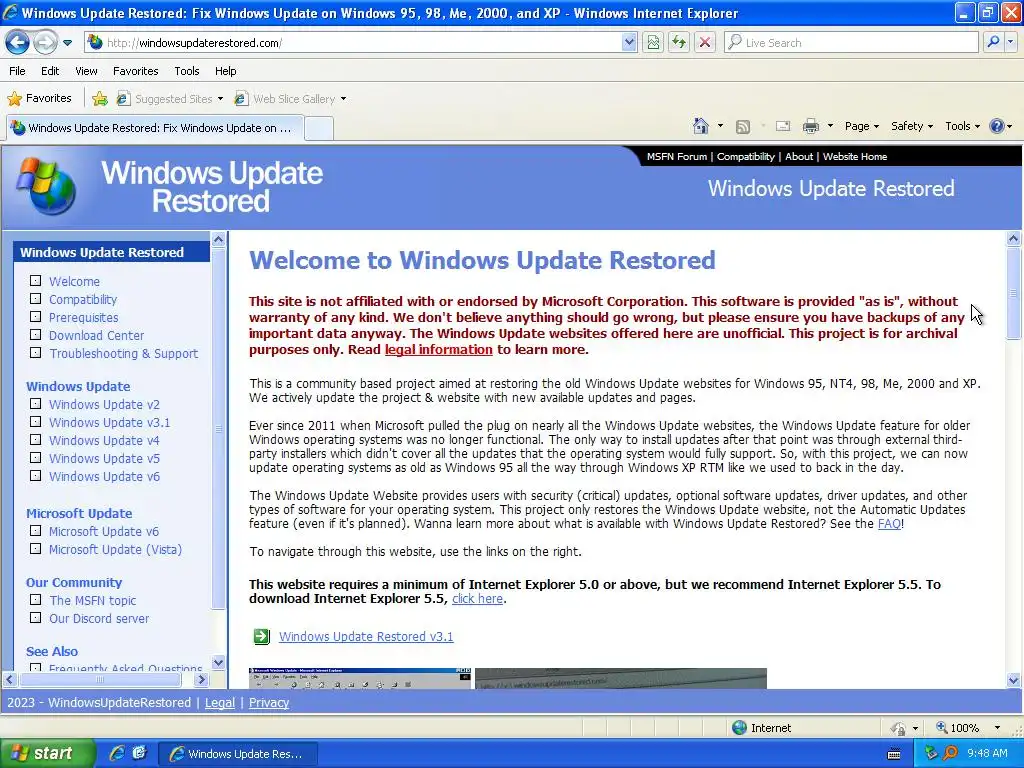Viewport: 1024px width, 768px height.
Task: Open Website Home header link
Action: 855,157
